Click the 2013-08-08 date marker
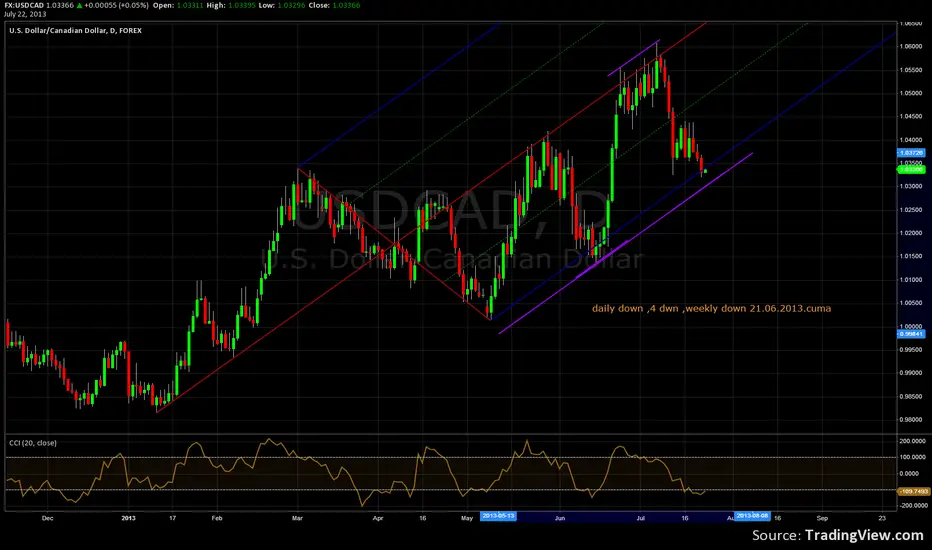The height and width of the screenshot is (550, 932). [752, 516]
